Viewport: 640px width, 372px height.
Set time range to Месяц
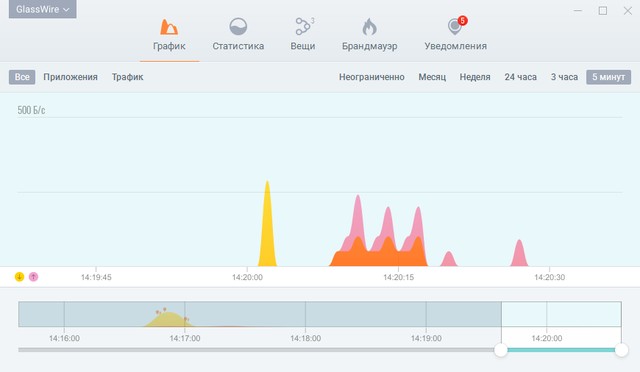click(x=432, y=77)
